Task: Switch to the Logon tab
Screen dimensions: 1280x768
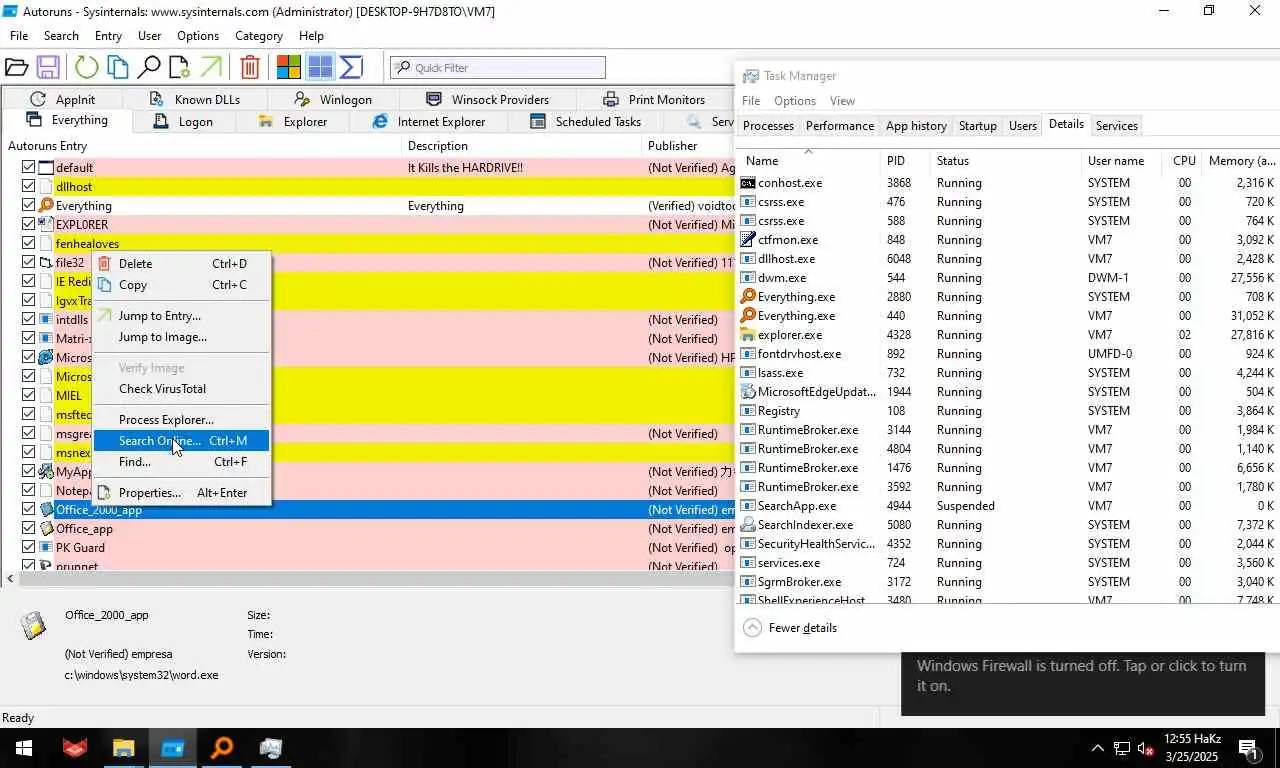Action: pos(183,122)
